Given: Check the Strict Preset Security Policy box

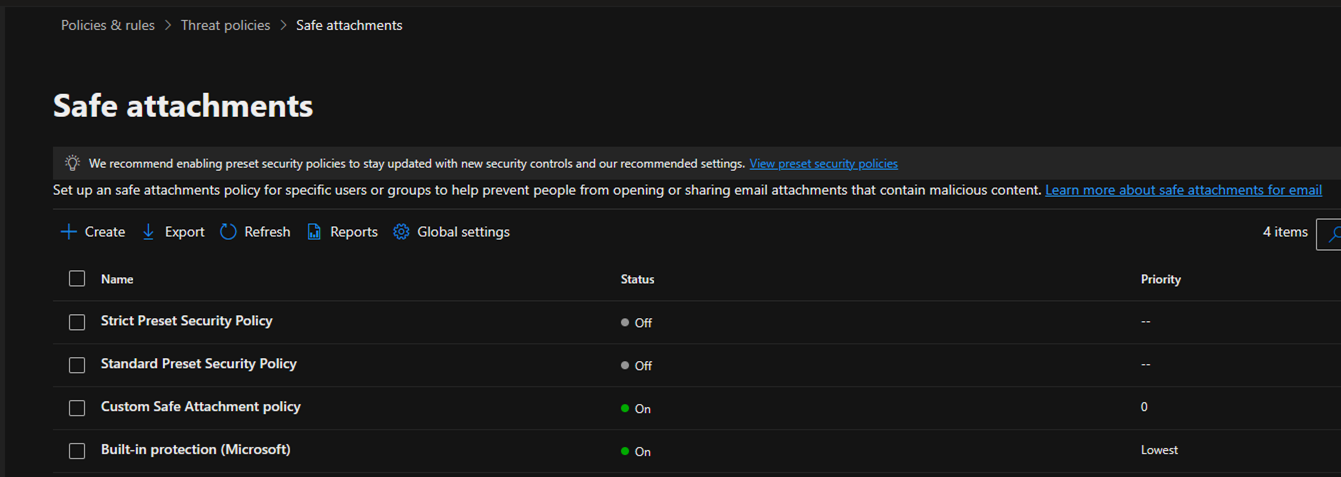Looking at the screenshot, I should click(77, 322).
